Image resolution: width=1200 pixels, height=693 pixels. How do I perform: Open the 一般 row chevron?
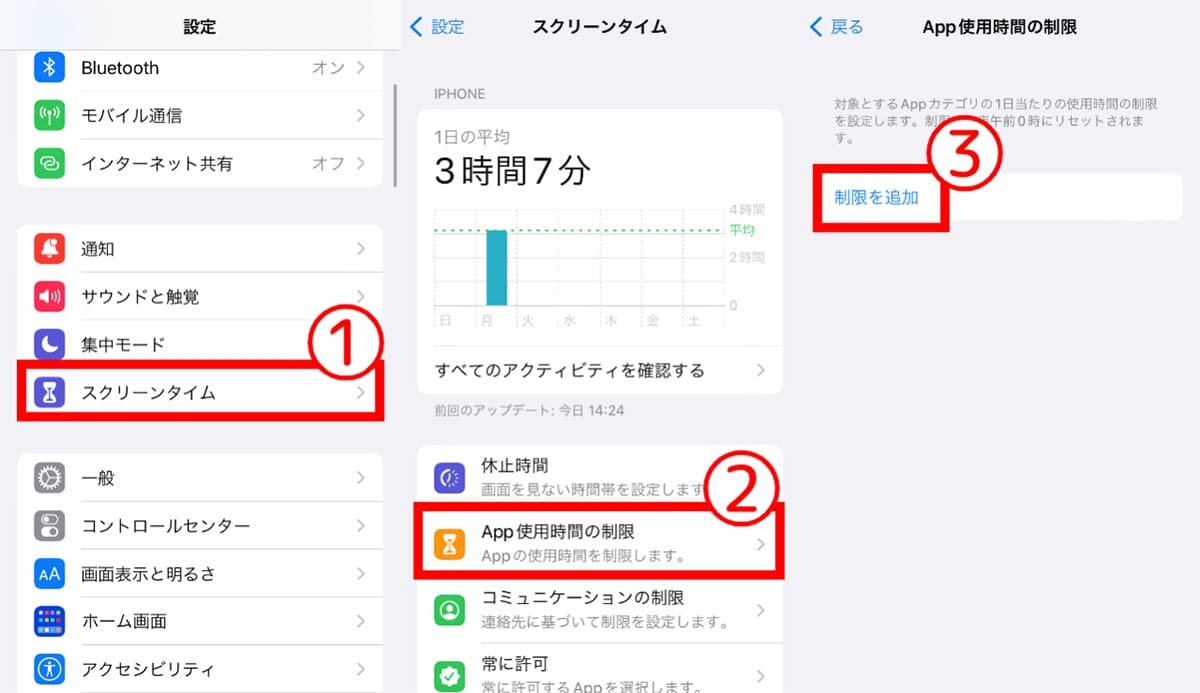point(361,477)
